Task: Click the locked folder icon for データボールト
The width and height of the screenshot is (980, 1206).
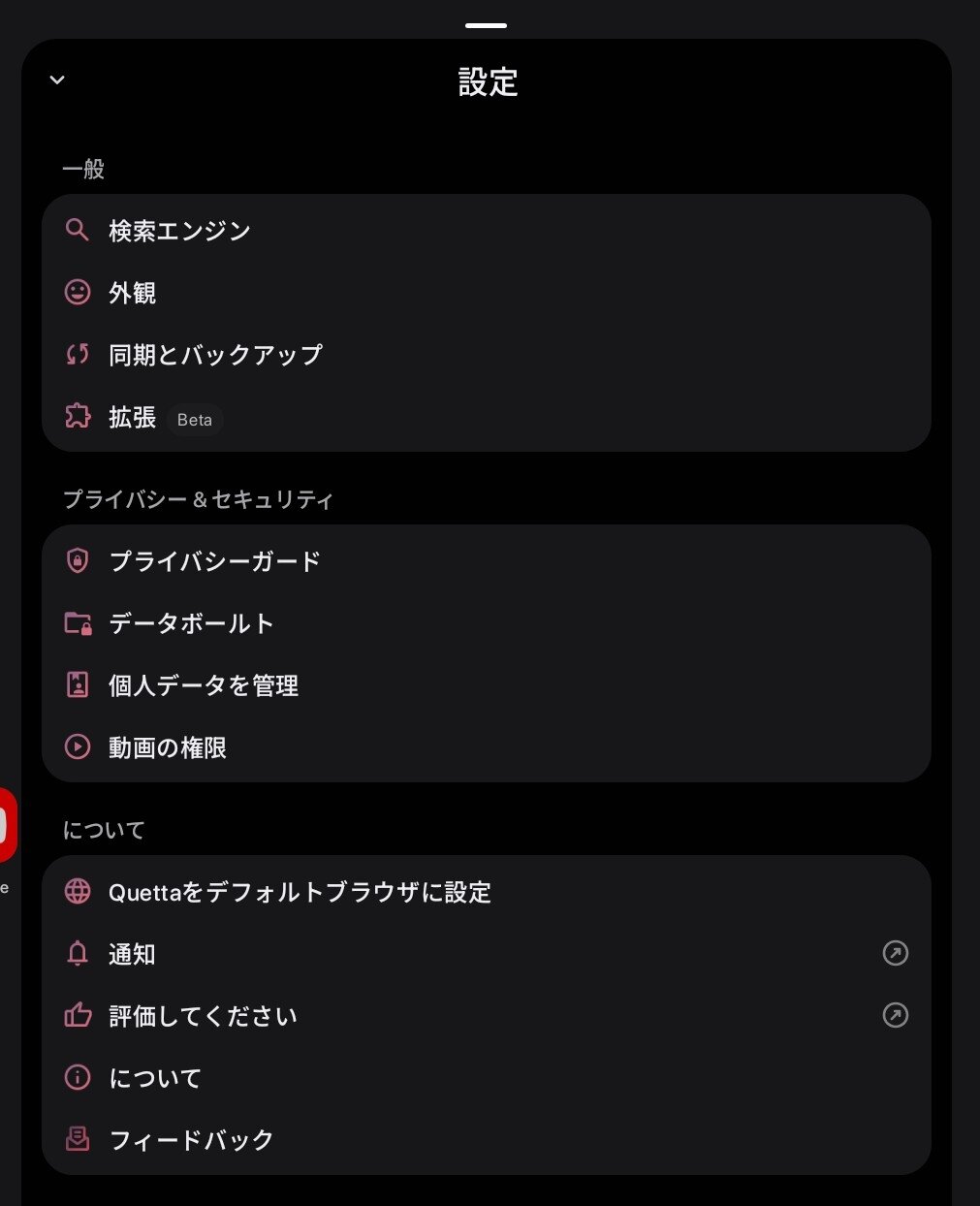Action: click(78, 622)
